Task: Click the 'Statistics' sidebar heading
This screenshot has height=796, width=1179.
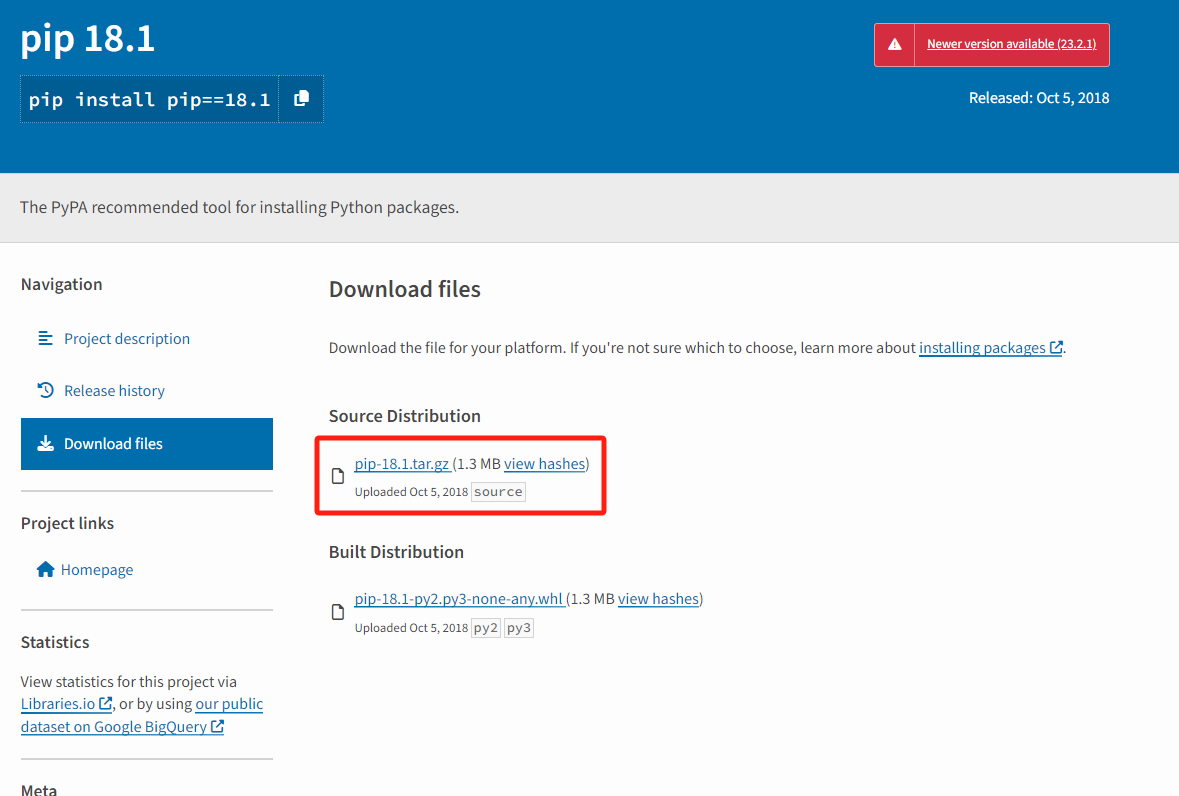Action: point(55,642)
